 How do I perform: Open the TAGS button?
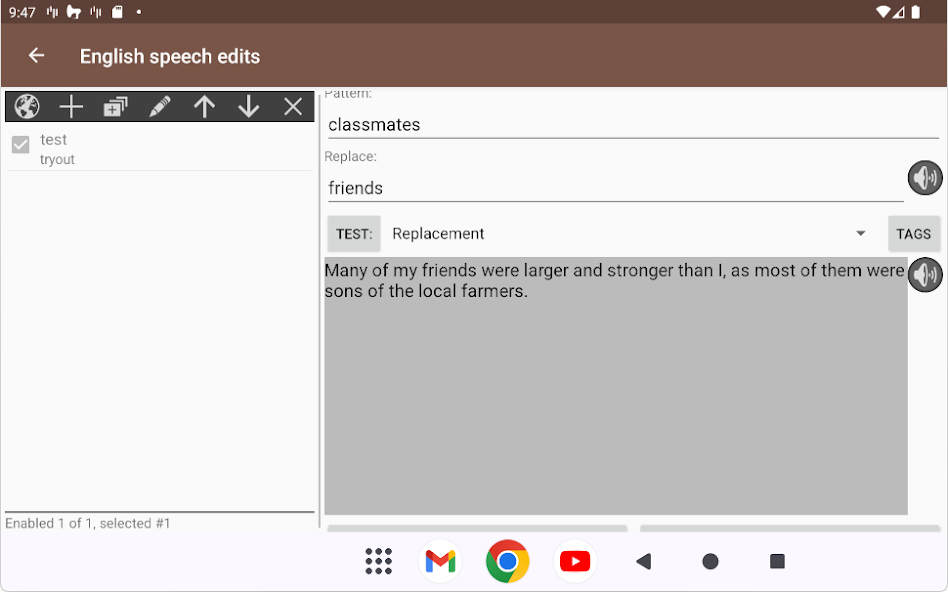(914, 233)
